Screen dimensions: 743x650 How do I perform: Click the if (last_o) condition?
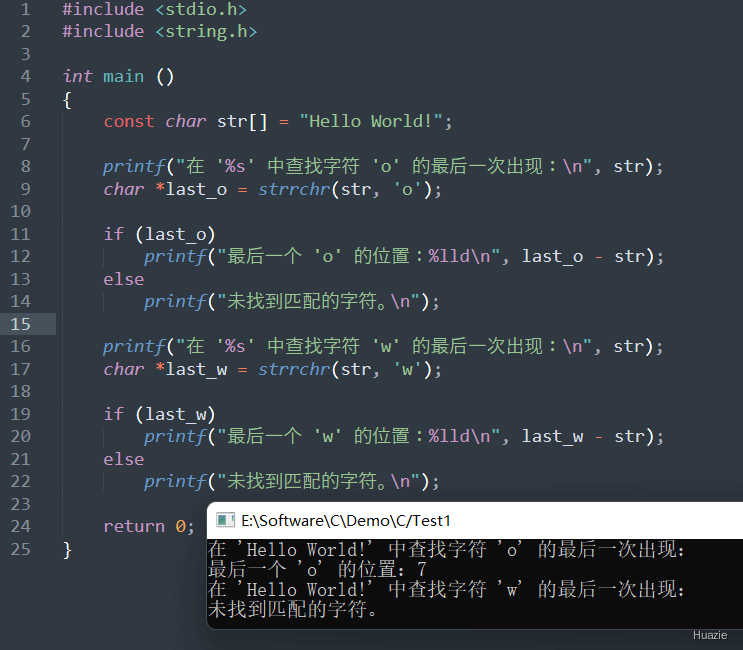(x=160, y=235)
